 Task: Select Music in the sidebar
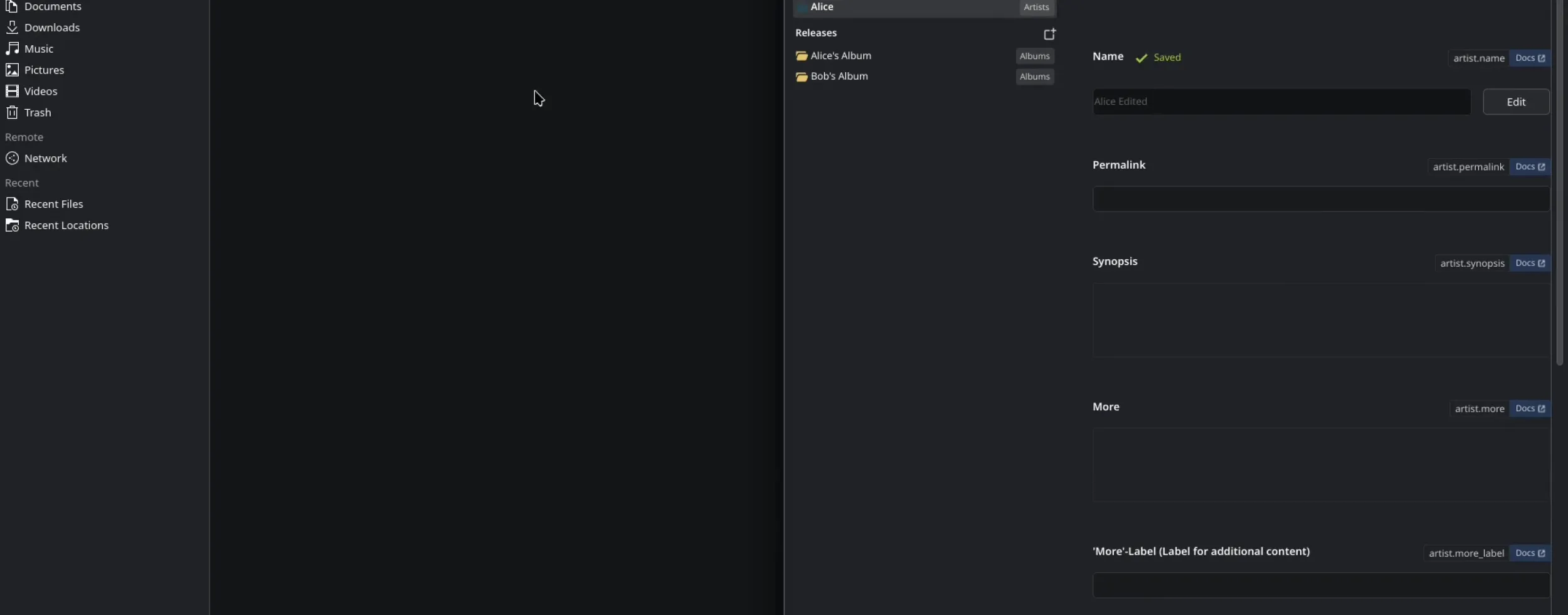[x=38, y=48]
